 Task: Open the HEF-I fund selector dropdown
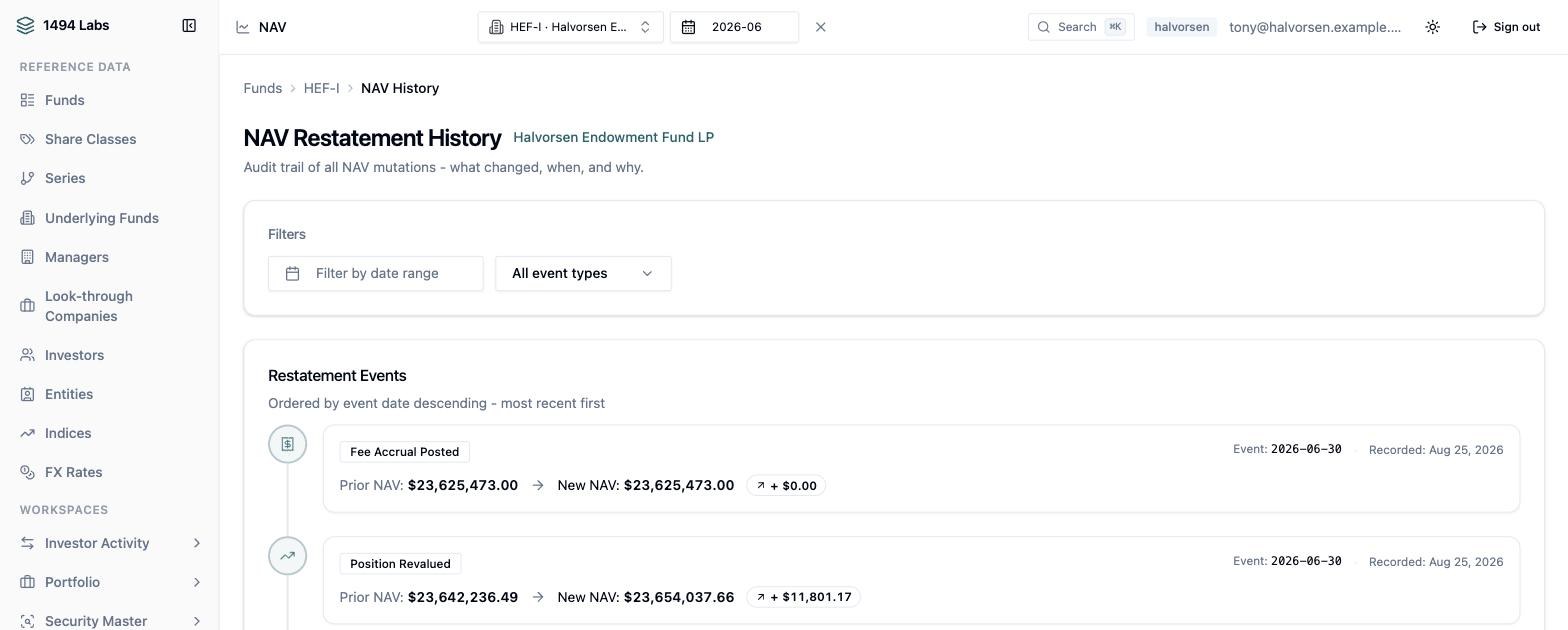570,27
